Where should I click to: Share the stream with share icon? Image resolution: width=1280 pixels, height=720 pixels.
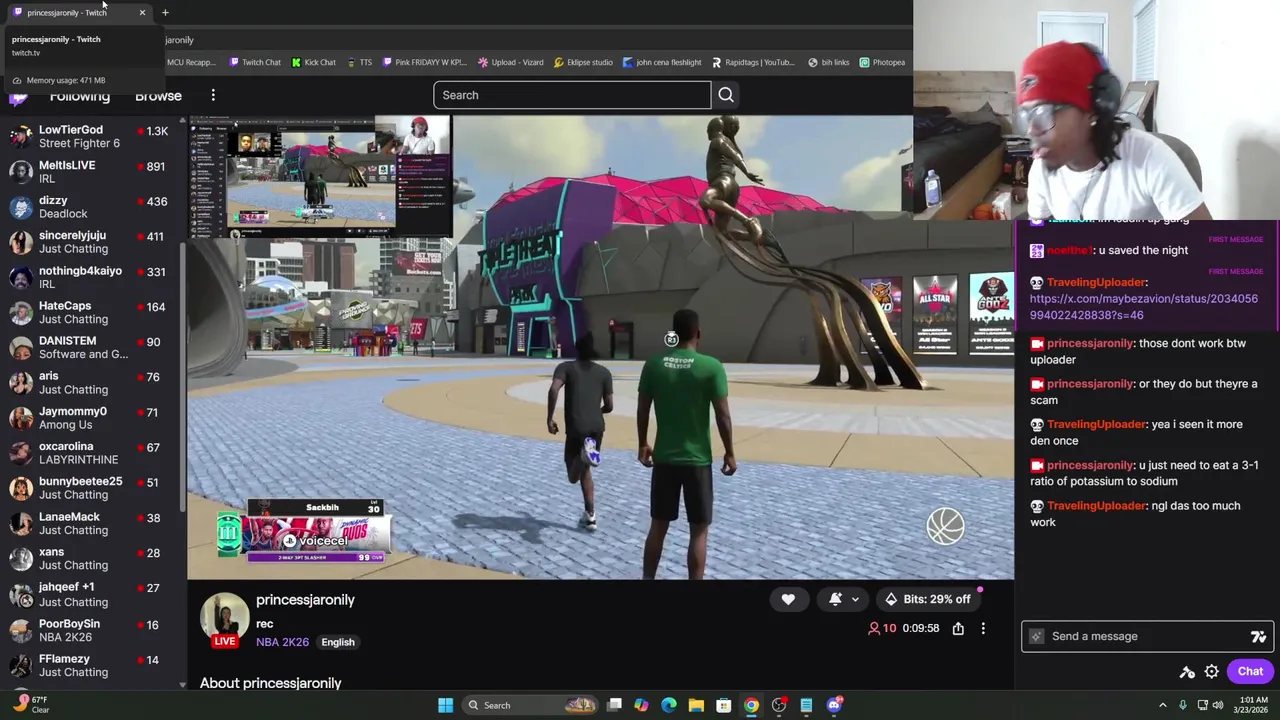click(x=958, y=628)
